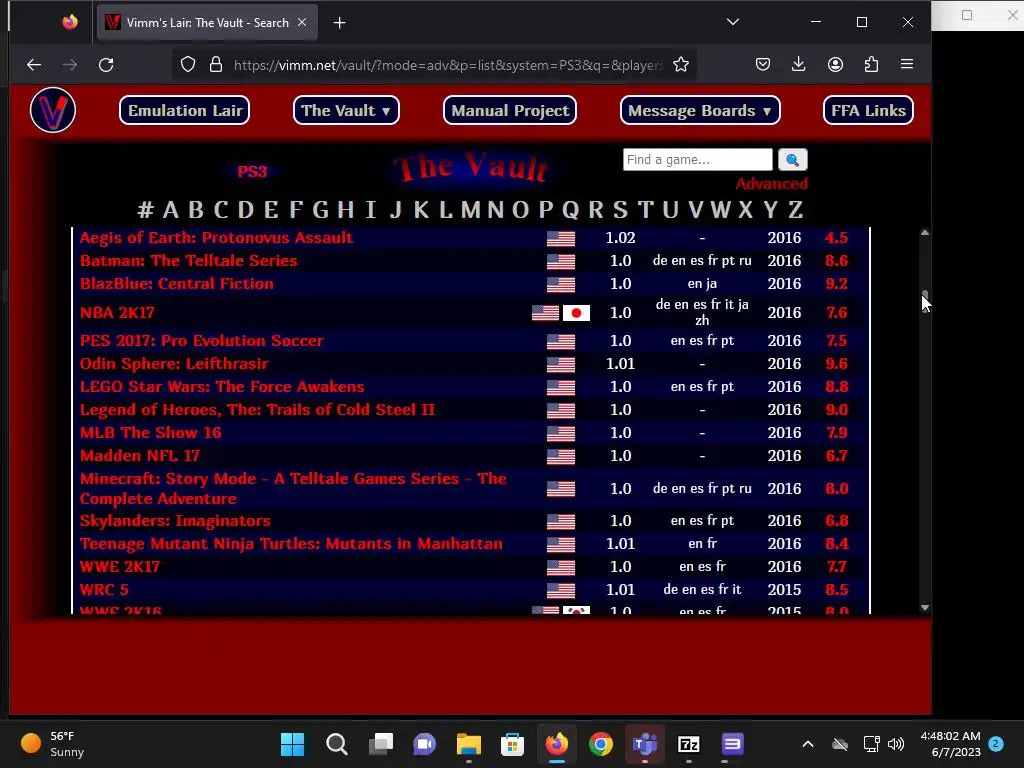Go back with the browser back arrow
This screenshot has width=1024, height=768.
pos(34,65)
